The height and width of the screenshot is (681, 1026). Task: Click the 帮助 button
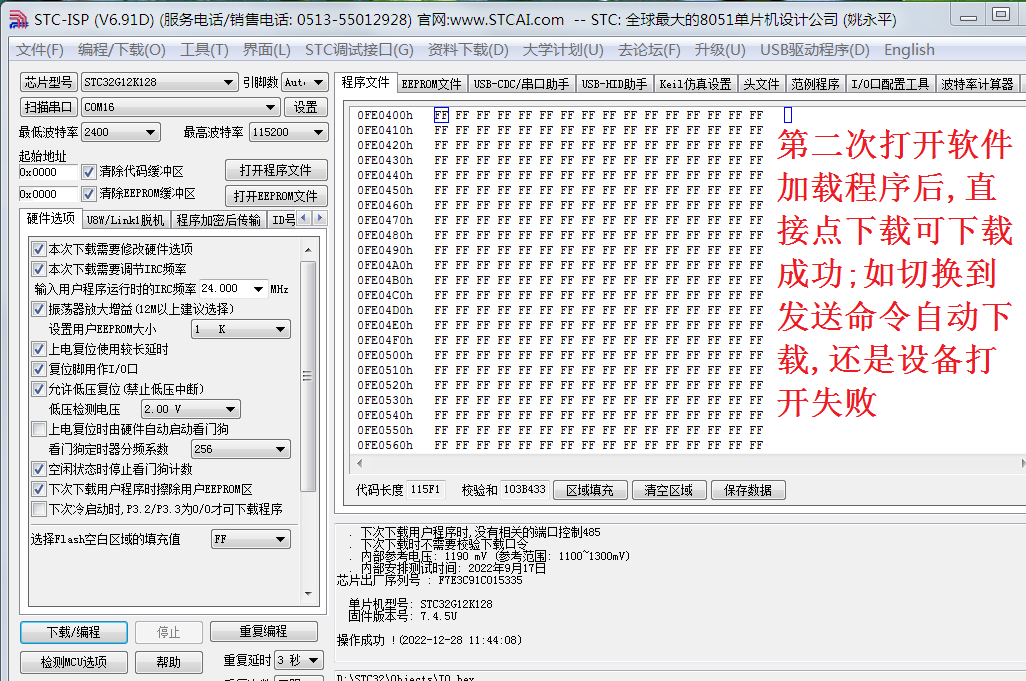(168, 662)
